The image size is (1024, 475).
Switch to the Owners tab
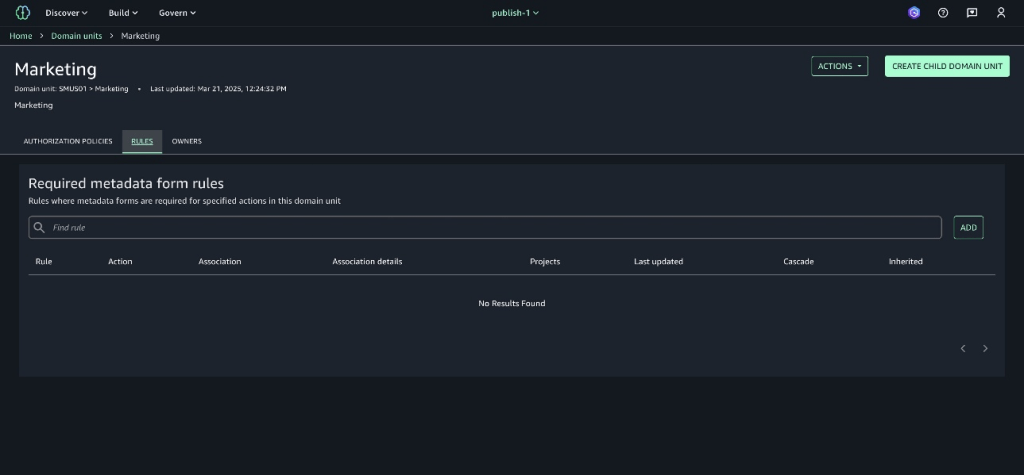click(x=186, y=141)
